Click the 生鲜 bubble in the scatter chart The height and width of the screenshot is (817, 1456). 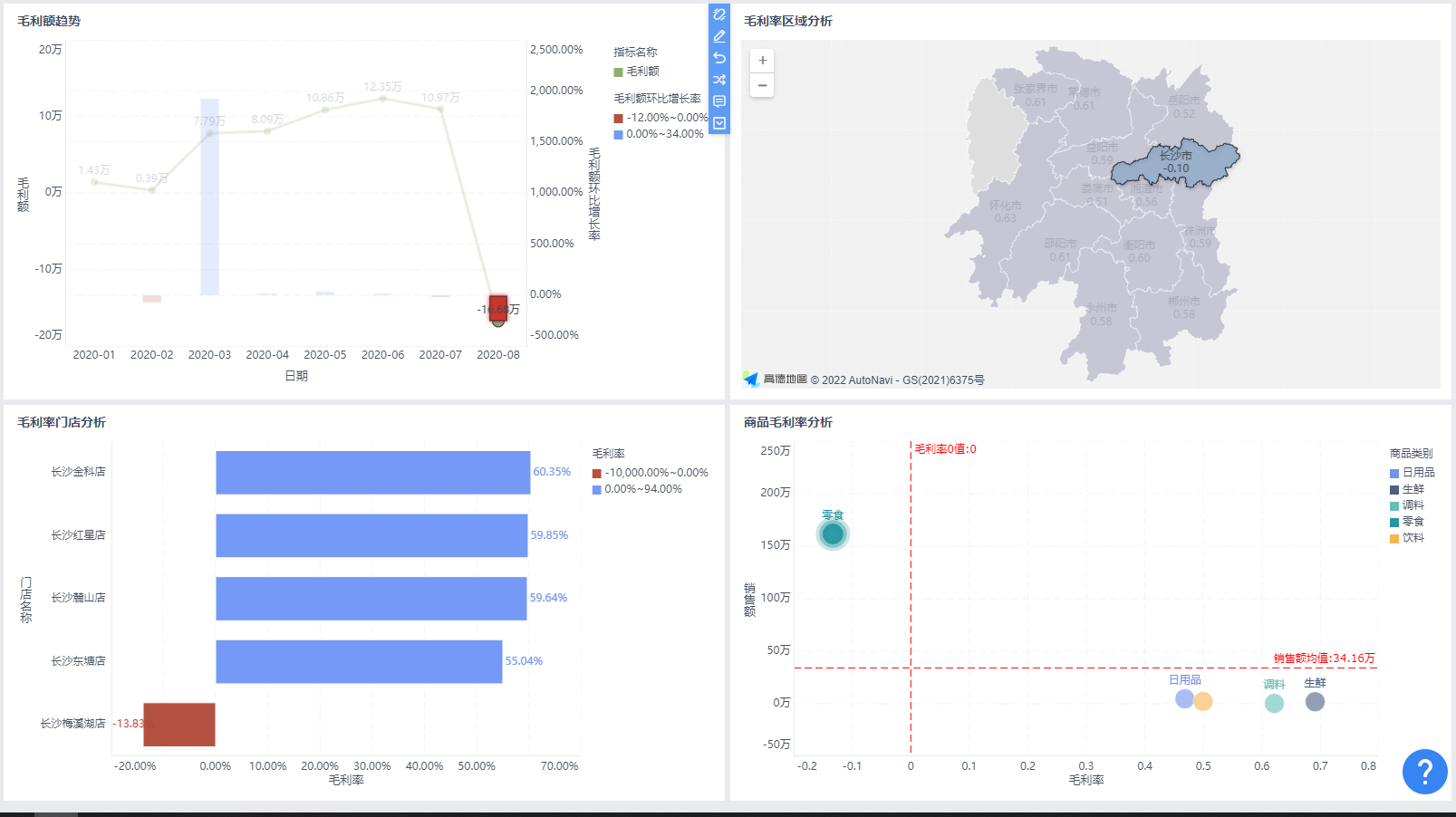pyautogui.click(x=1315, y=701)
